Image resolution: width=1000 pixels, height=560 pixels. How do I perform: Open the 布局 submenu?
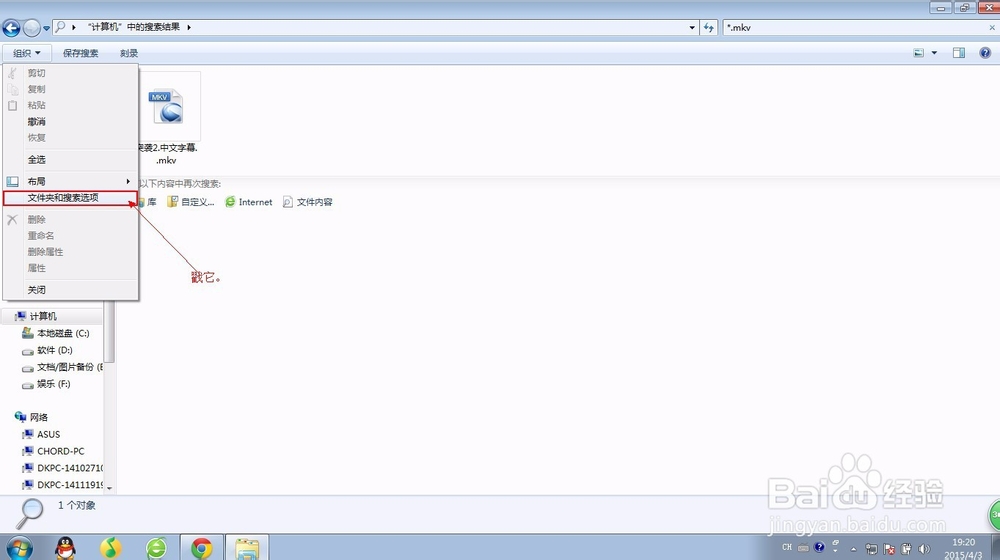pos(70,181)
